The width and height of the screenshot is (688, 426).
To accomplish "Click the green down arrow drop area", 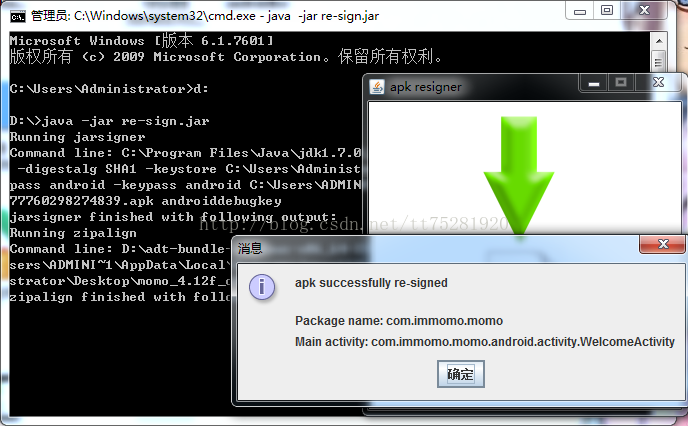I will click(x=519, y=175).
